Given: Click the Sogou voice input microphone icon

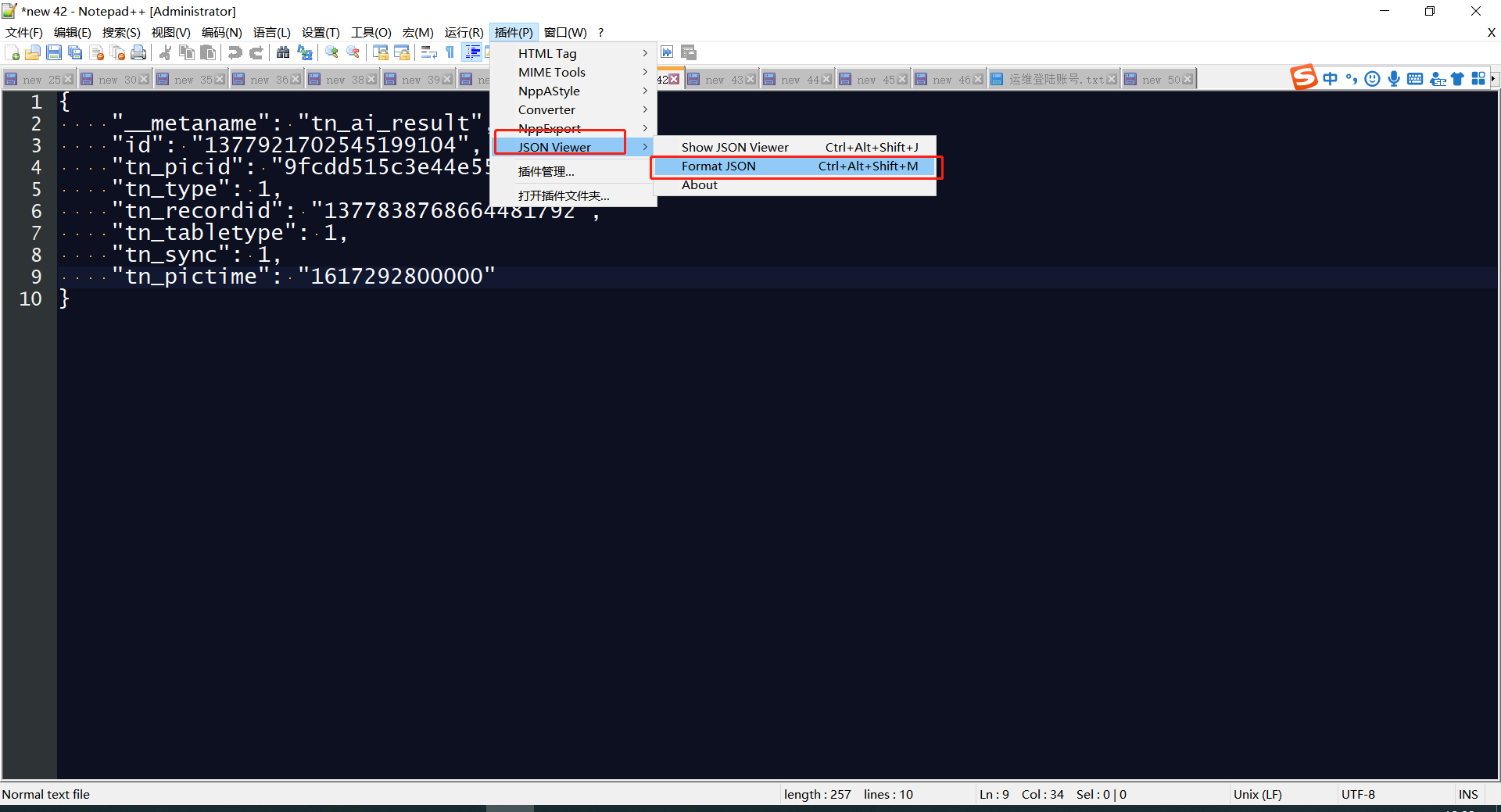Looking at the screenshot, I should [x=1393, y=78].
